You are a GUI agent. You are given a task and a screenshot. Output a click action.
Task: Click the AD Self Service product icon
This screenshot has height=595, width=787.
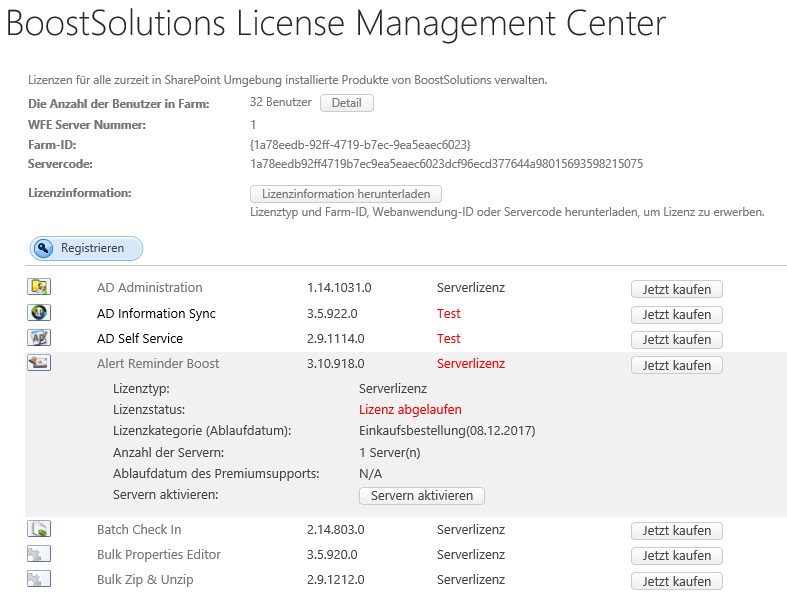39,337
